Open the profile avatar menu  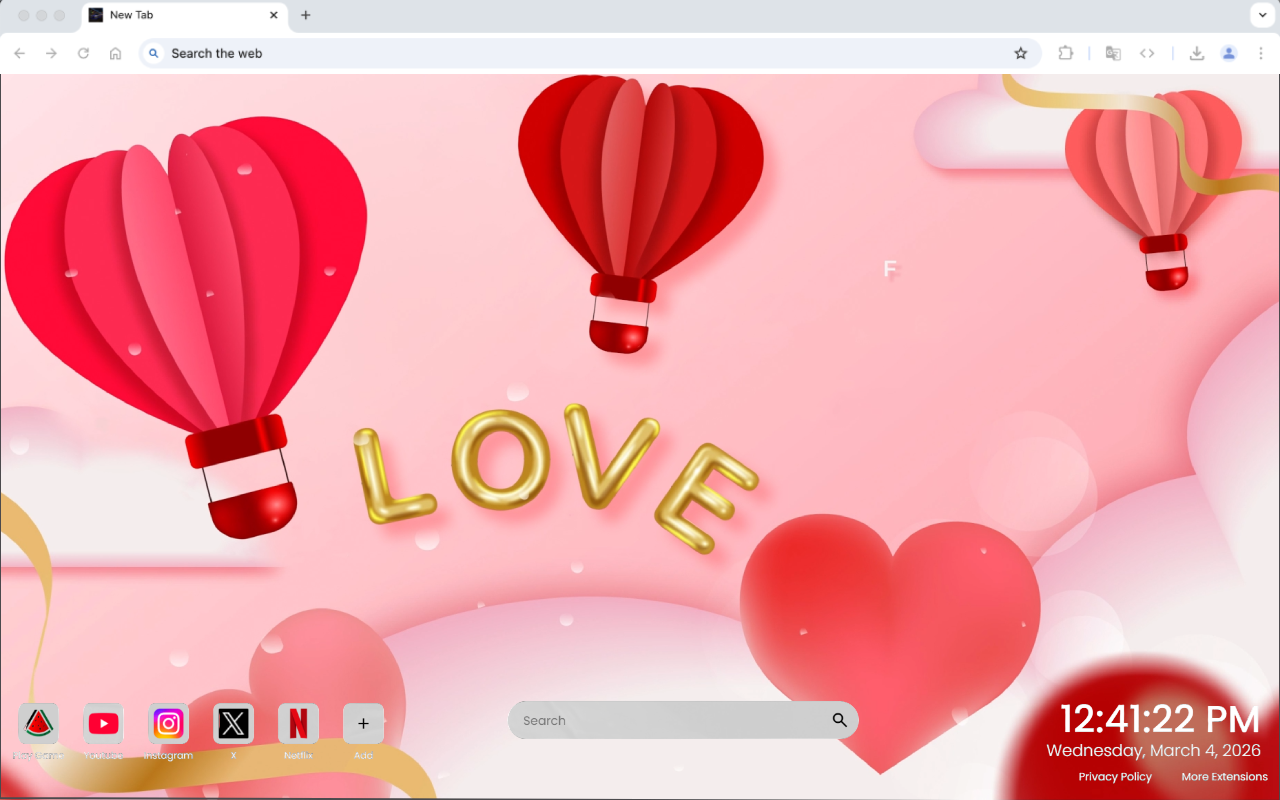coord(1229,53)
